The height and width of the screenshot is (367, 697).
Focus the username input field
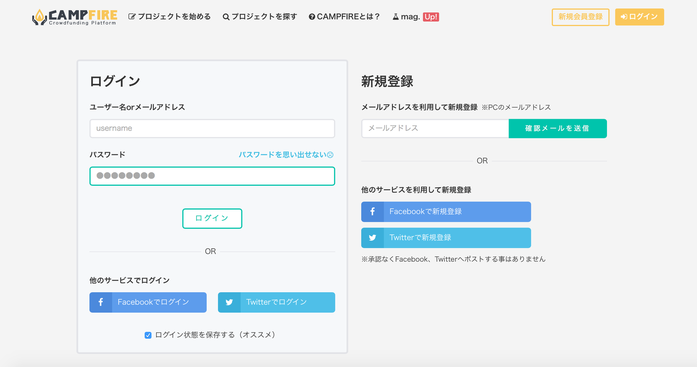(x=212, y=128)
